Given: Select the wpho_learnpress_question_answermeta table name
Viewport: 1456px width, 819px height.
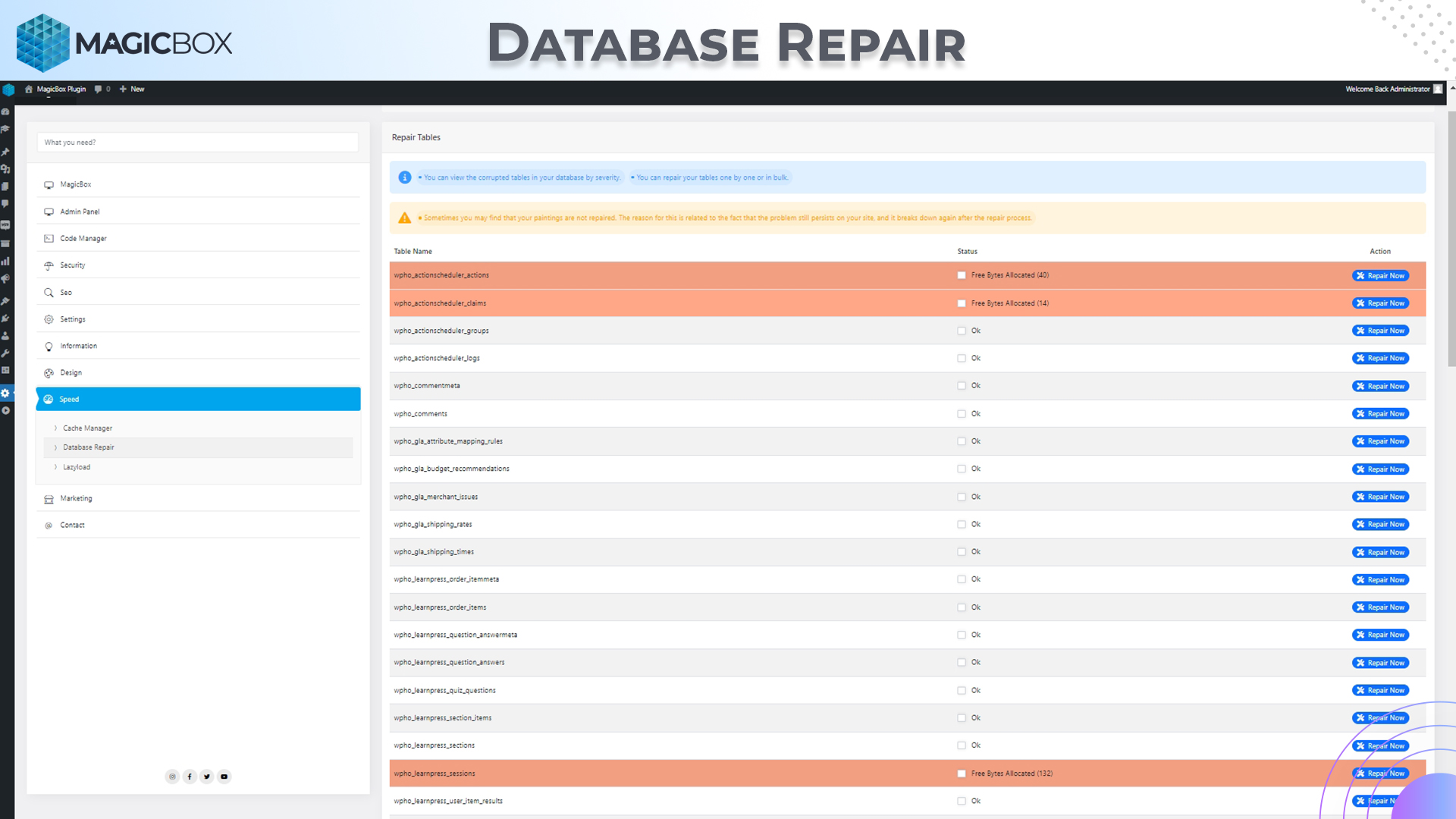Looking at the screenshot, I should point(456,635).
